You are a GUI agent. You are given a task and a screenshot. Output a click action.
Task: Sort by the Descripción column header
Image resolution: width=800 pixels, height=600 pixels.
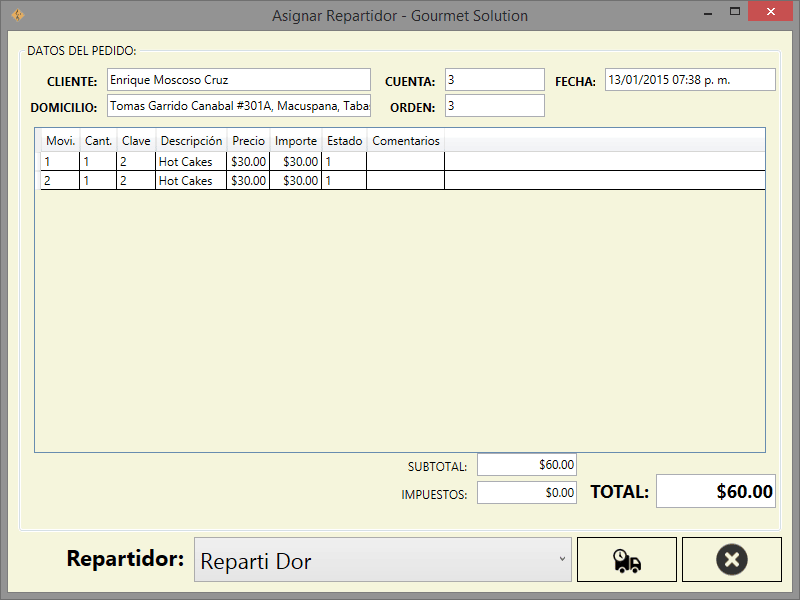pos(190,141)
